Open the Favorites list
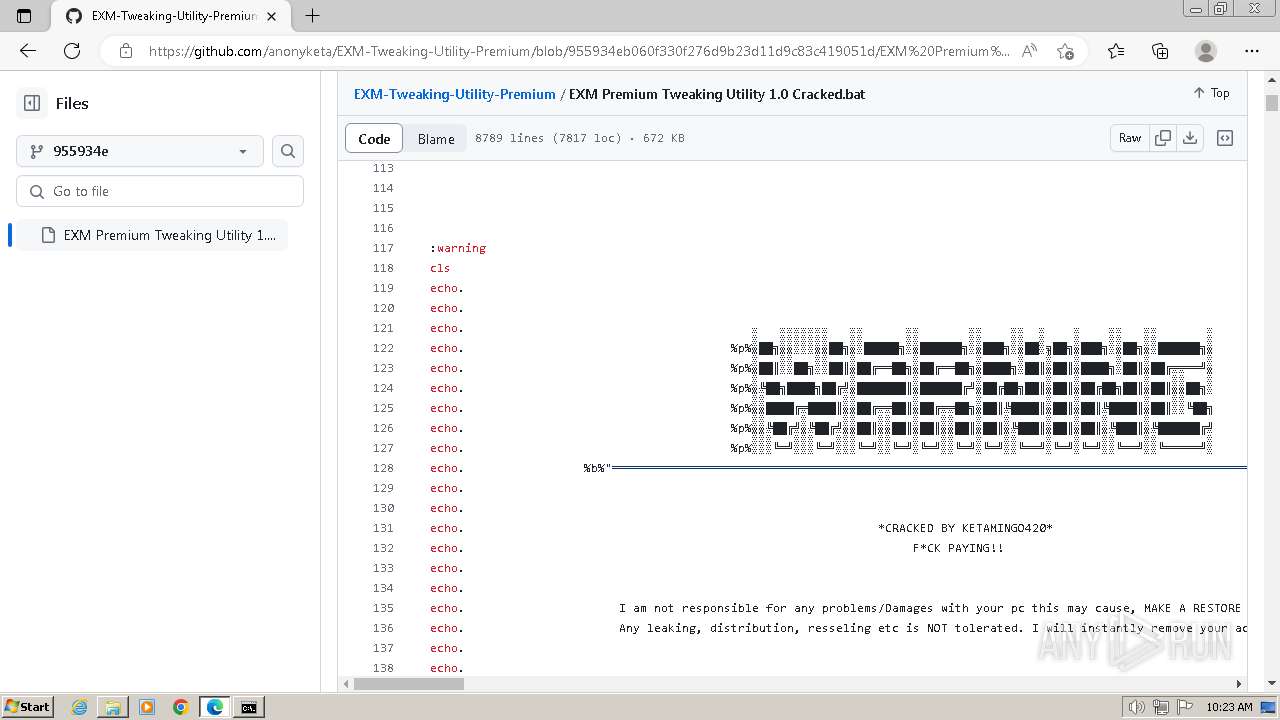 [x=1116, y=51]
